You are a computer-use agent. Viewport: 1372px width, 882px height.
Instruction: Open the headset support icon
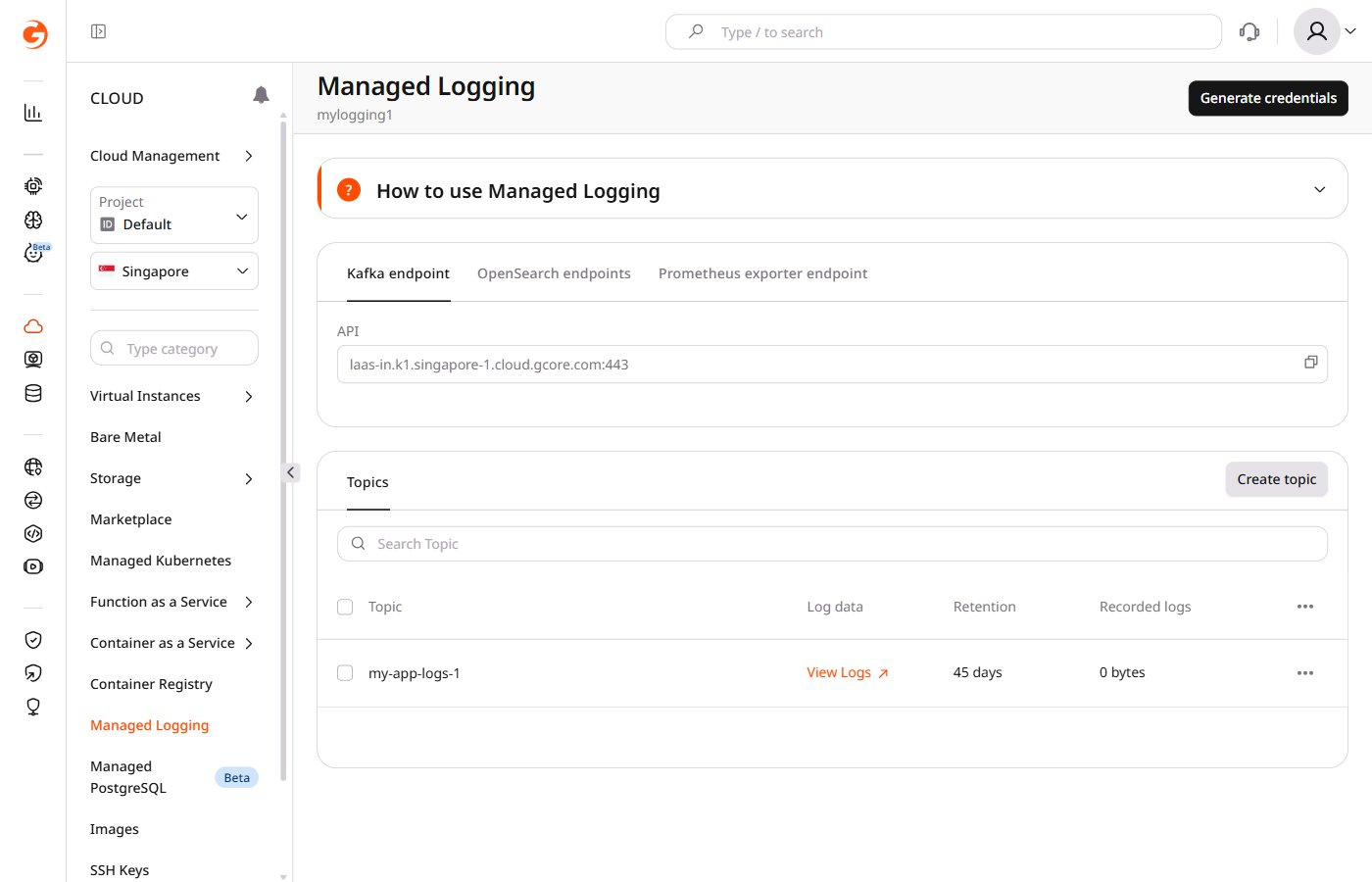coord(1249,31)
